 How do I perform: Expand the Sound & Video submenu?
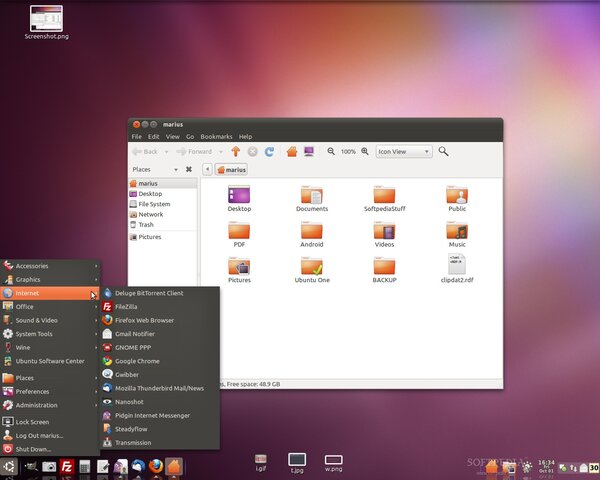[x=50, y=320]
